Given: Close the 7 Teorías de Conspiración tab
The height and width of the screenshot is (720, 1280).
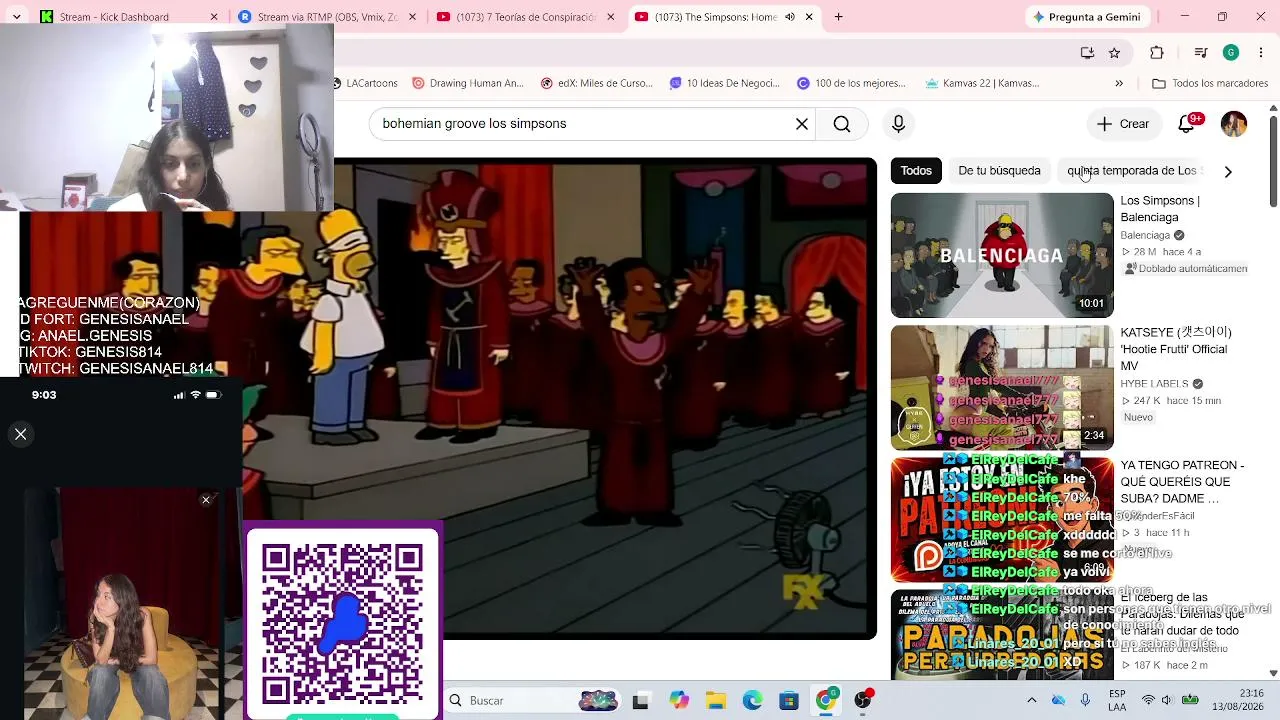Looking at the screenshot, I should click(611, 17).
